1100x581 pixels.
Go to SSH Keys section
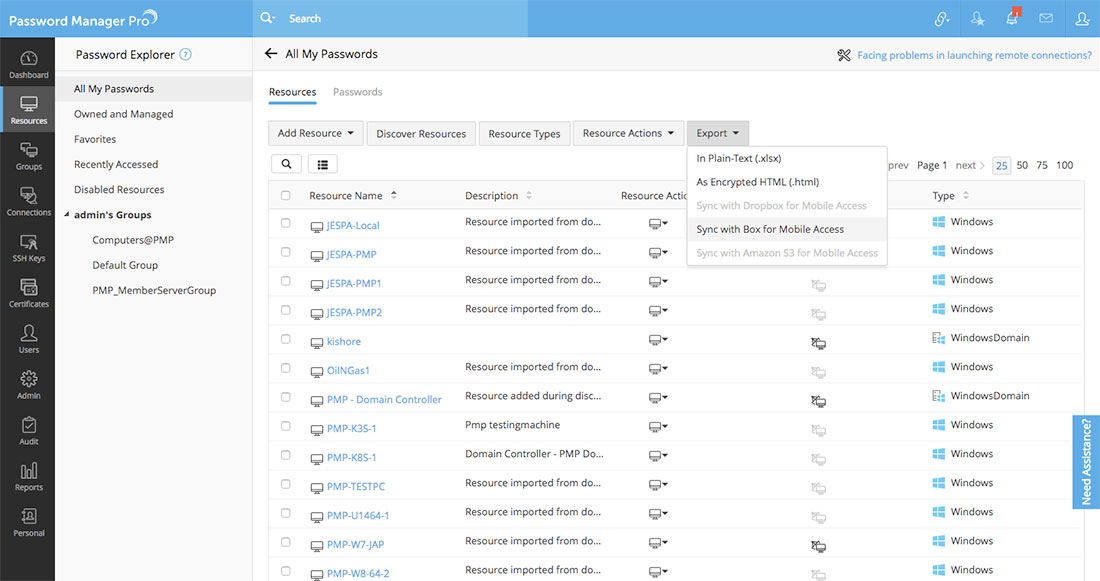coord(28,248)
